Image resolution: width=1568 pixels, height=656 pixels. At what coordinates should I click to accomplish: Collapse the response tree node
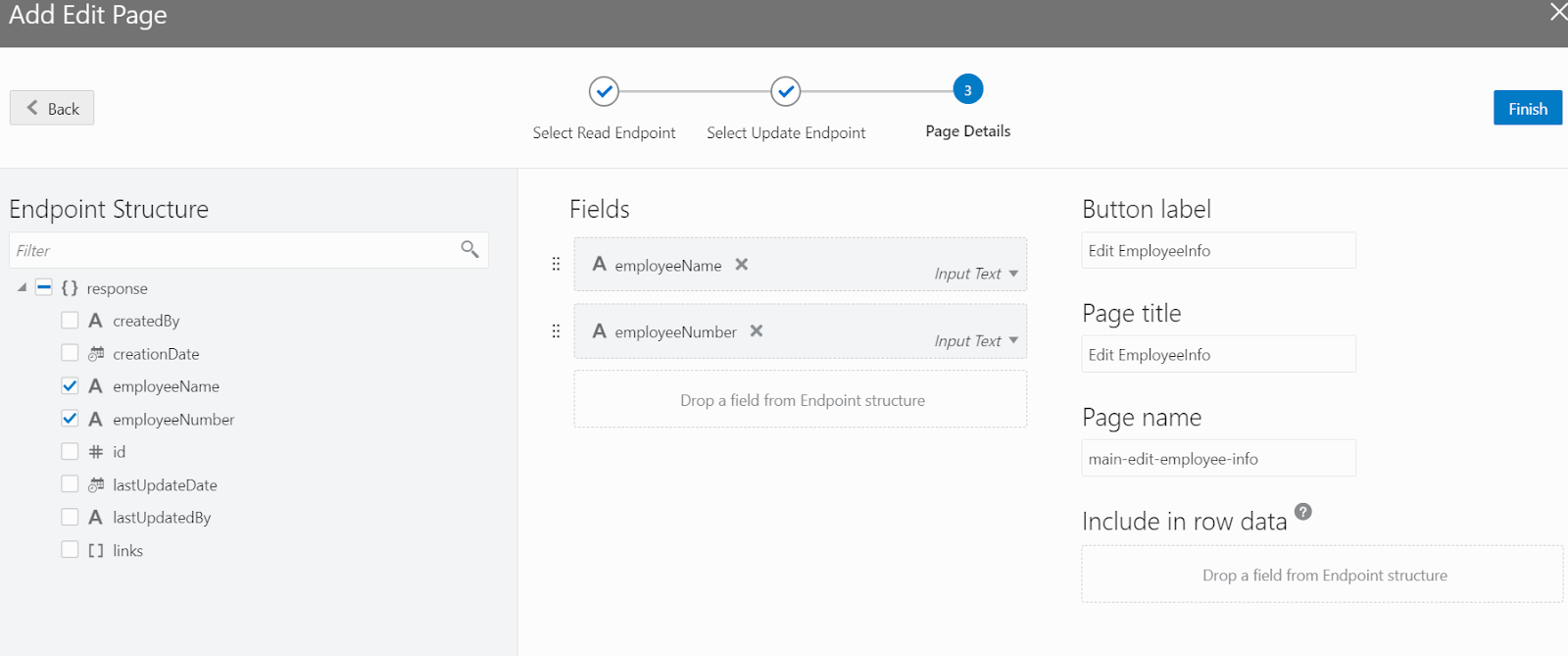pos(22,287)
